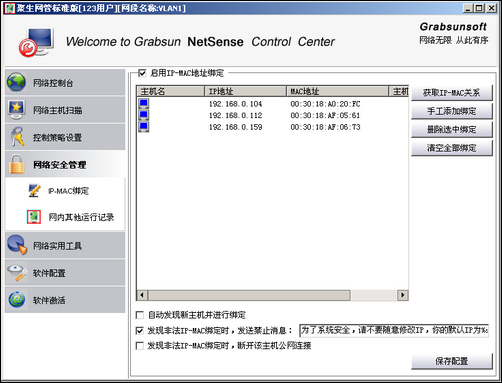The height and width of the screenshot is (383, 502).
Task: Enable the 断开该主机公网连接 checkbox
Action: [x=140, y=346]
